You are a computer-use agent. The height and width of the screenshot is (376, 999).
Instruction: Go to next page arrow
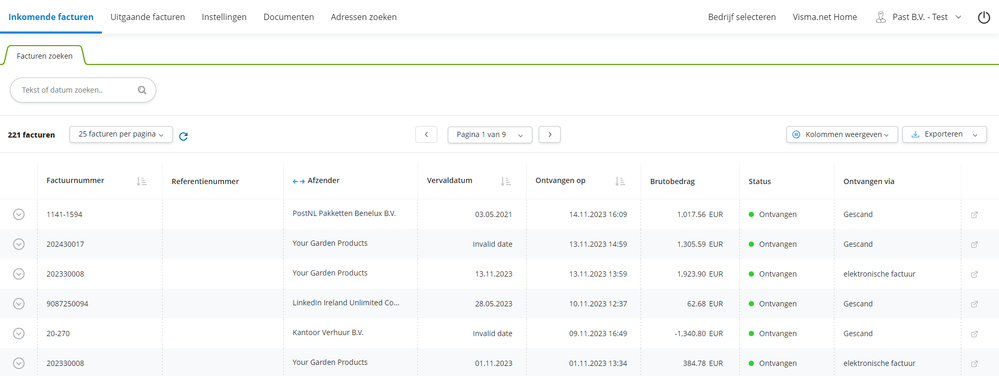549,134
